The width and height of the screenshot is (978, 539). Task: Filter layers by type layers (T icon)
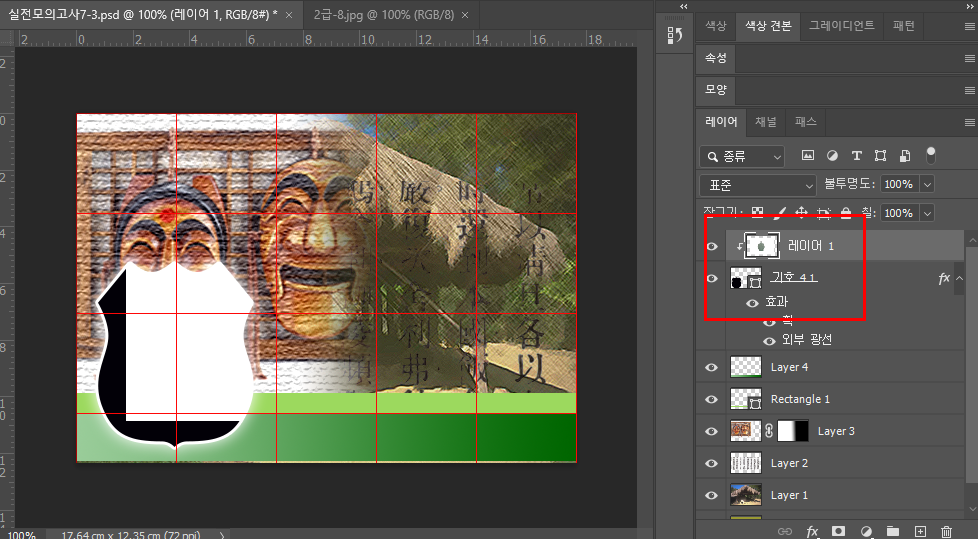click(856, 156)
